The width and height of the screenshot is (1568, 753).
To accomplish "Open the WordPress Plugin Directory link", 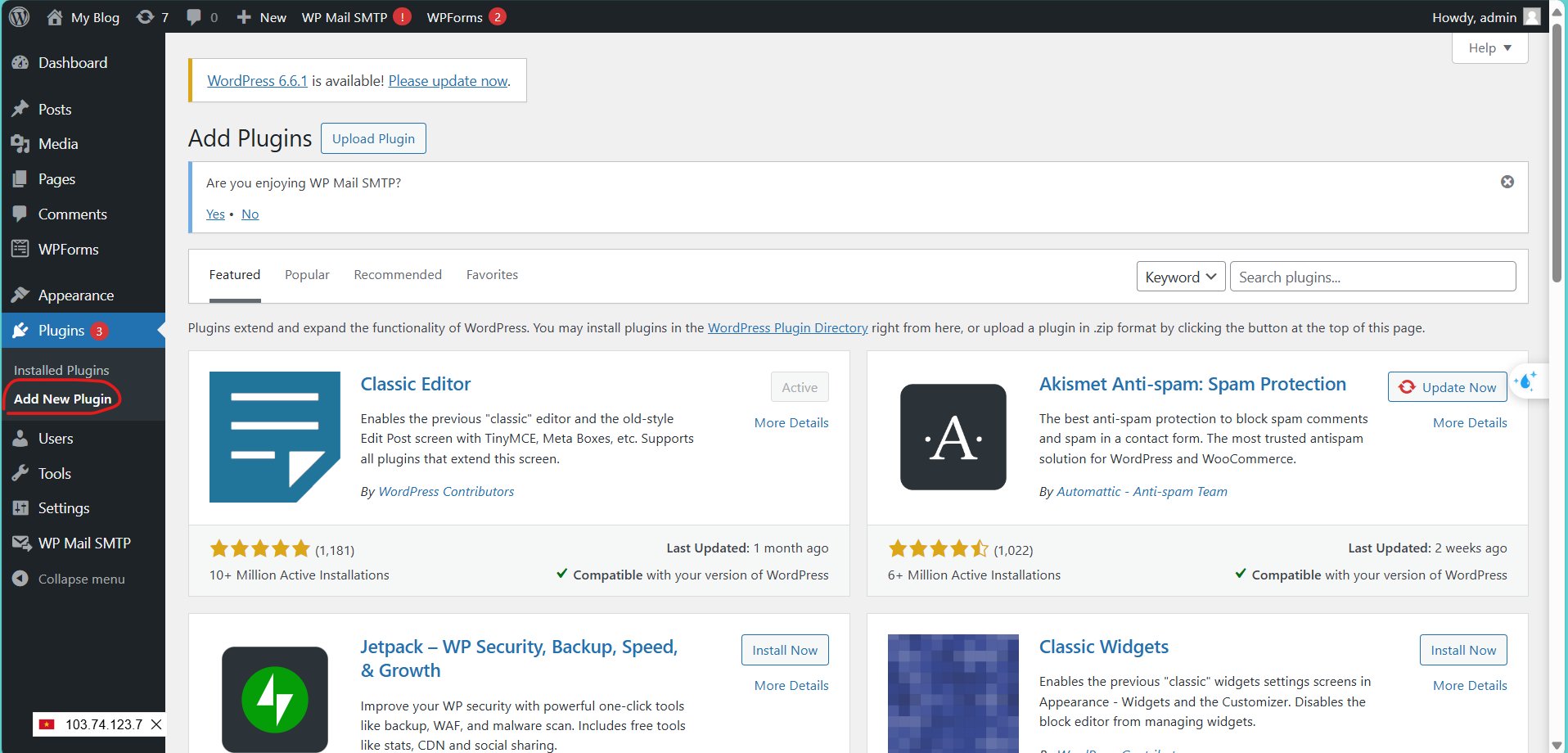I will [x=787, y=328].
